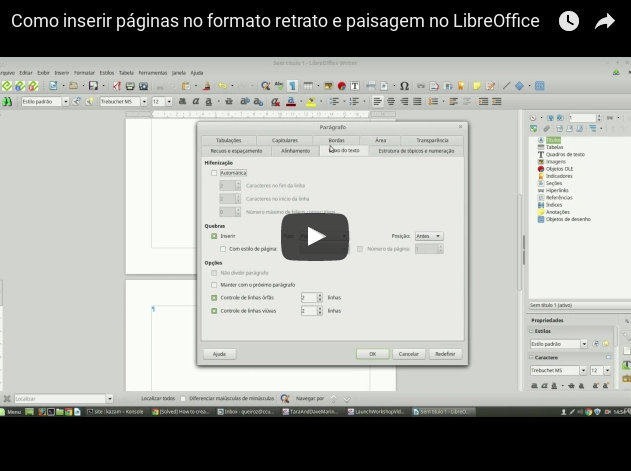
Task: Toggle Diferenciar maiúsculas de minúsculas checkbox
Action: [183, 399]
